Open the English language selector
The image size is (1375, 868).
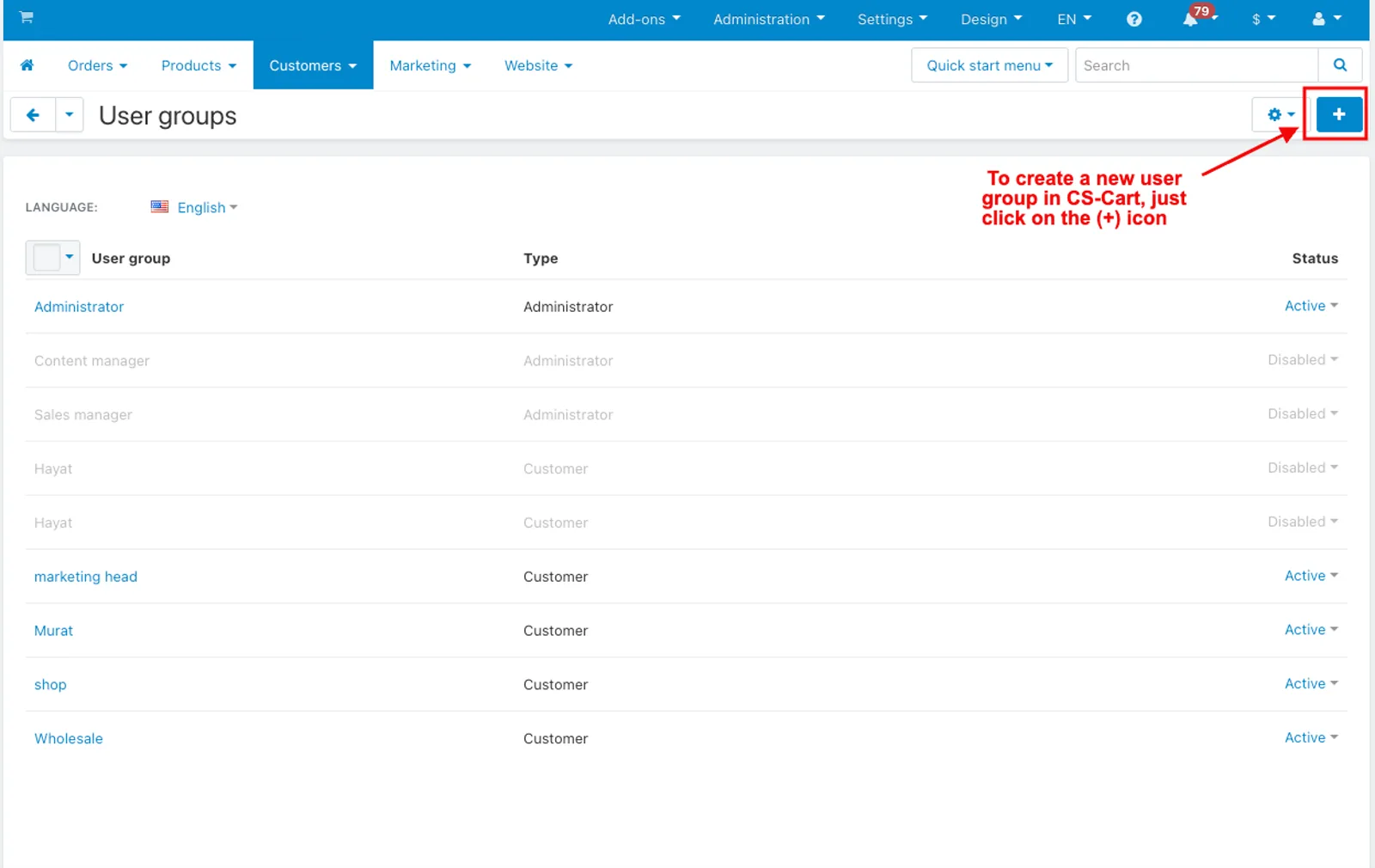coord(194,207)
